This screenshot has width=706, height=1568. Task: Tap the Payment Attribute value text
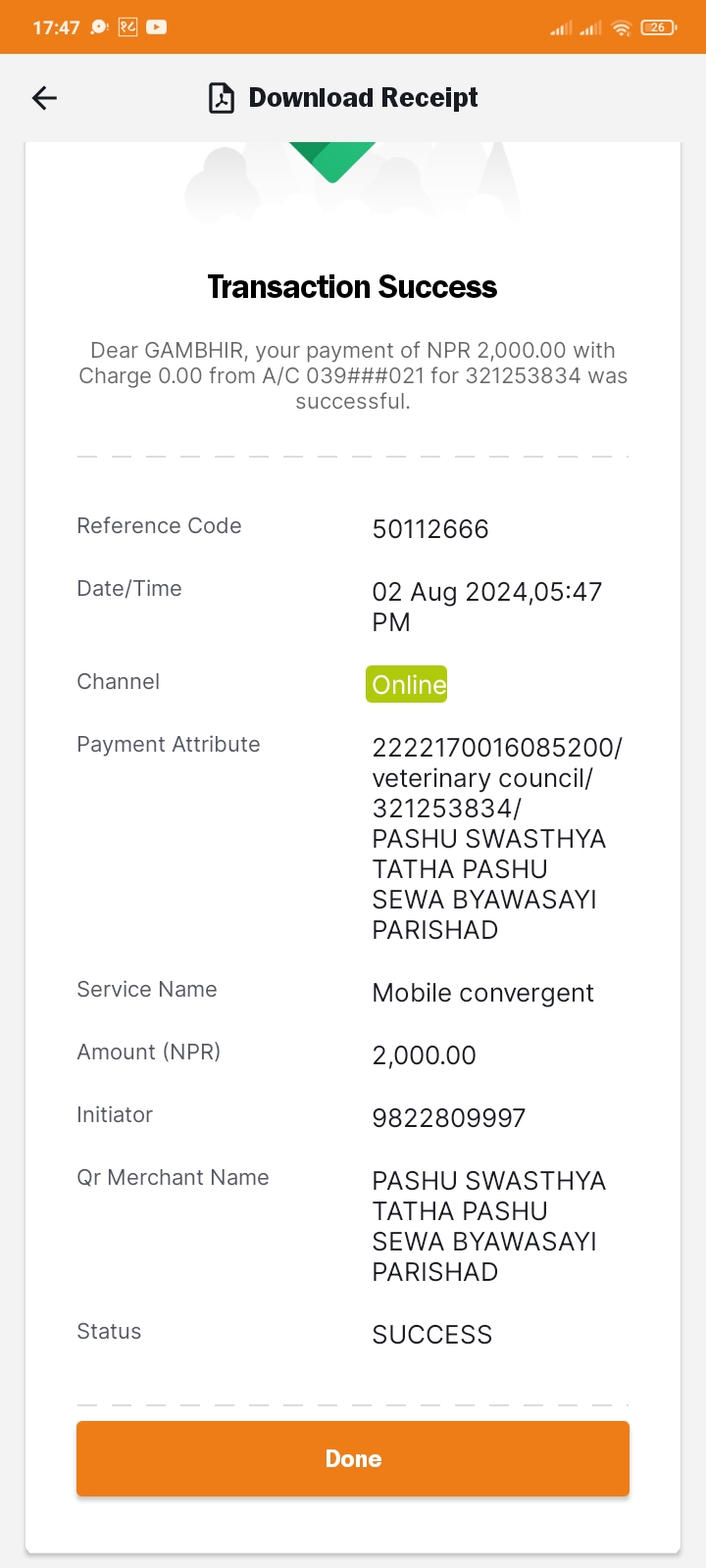pyautogui.click(x=497, y=839)
